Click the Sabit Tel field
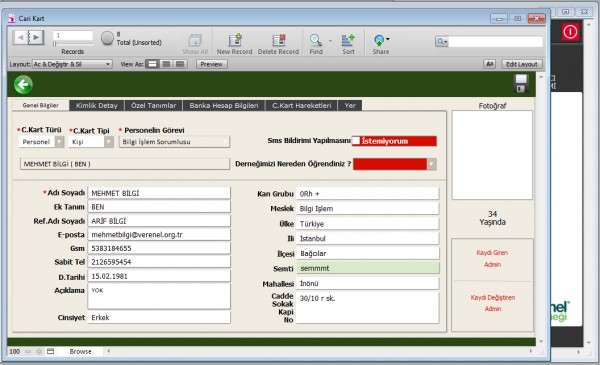This screenshot has width=600, height=365. click(x=159, y=262)
